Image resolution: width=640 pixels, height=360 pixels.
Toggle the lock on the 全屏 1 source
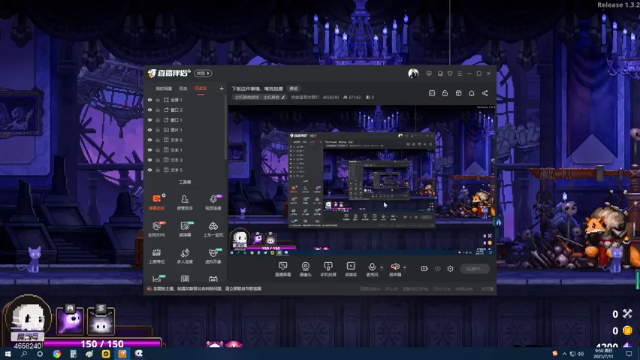[158, 100]
